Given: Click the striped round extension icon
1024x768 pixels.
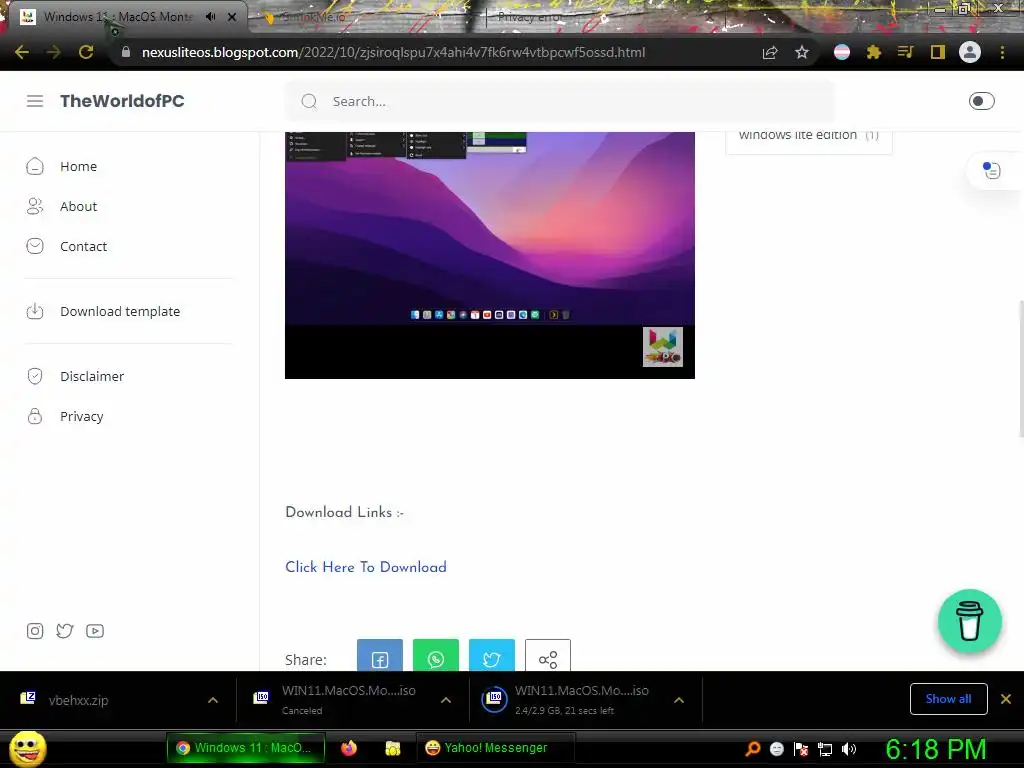Looking at the screenshot, I should [x=842, y=52].
